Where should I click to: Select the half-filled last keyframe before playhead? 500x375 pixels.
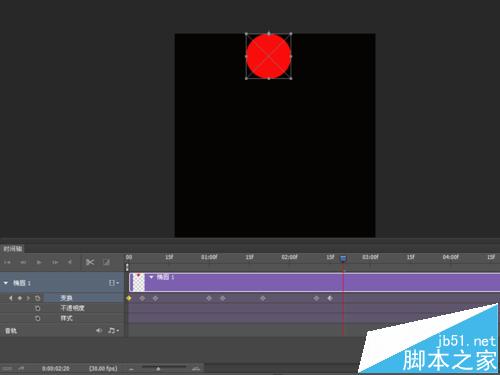click(x=330, y=298)
